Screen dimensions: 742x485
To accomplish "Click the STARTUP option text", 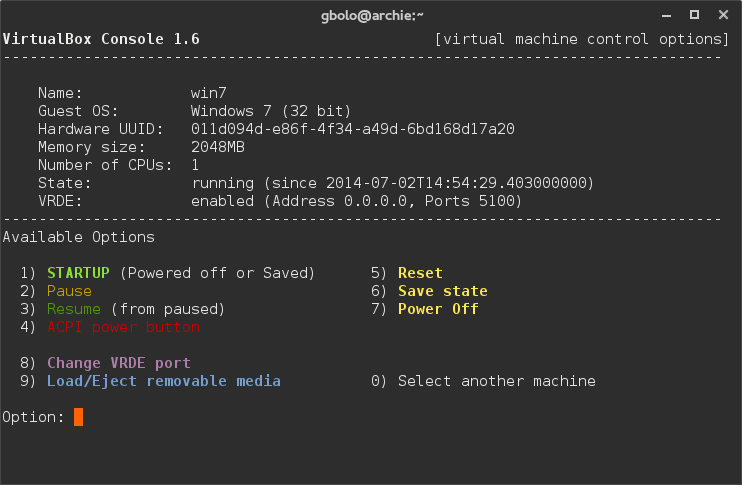I will point(79,273).
